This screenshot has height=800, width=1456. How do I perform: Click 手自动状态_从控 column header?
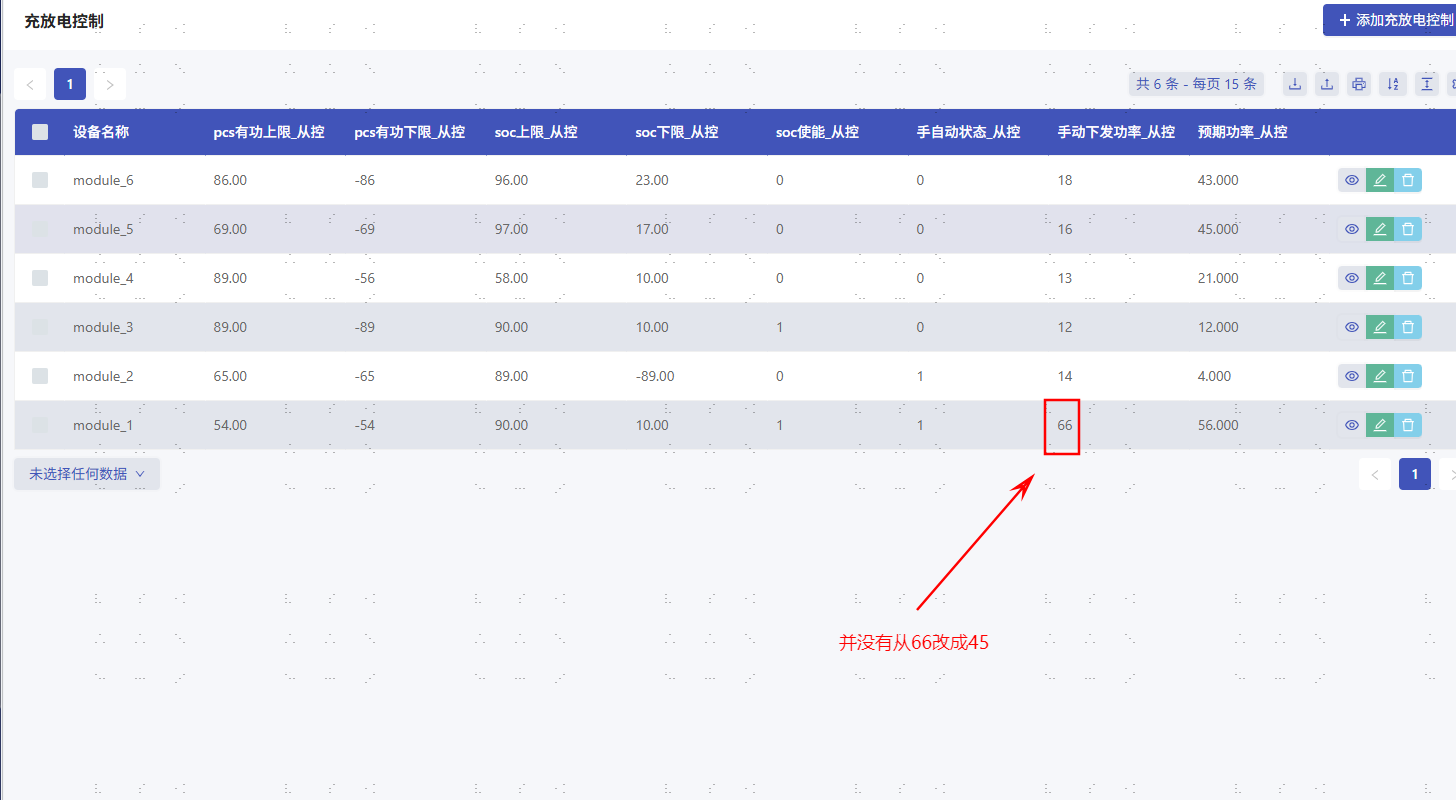pos(969,131)
